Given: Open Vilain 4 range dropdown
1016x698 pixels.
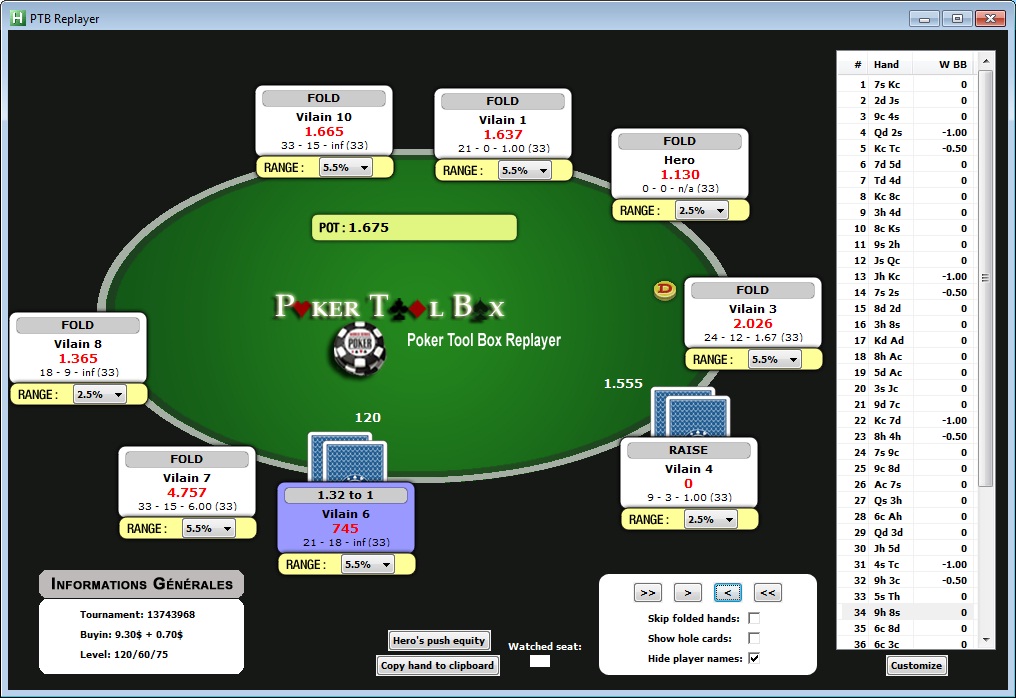Looking at the screenshot, I should pyautogui.click(x=710, y=519).
